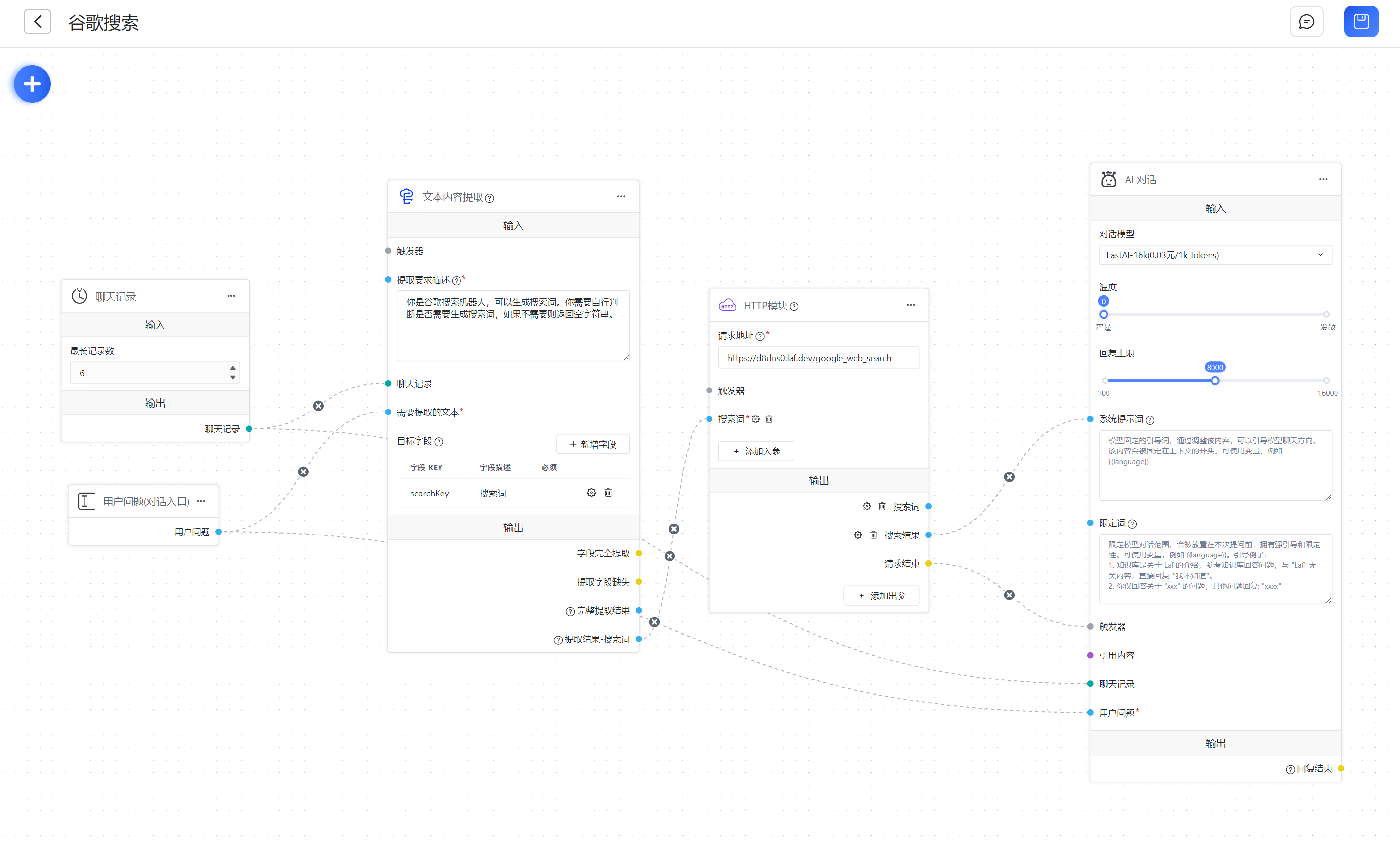The width and height of the screenshot is (1400, 844).
Task: Open 用户问题 module options menu
Action: 201,501
